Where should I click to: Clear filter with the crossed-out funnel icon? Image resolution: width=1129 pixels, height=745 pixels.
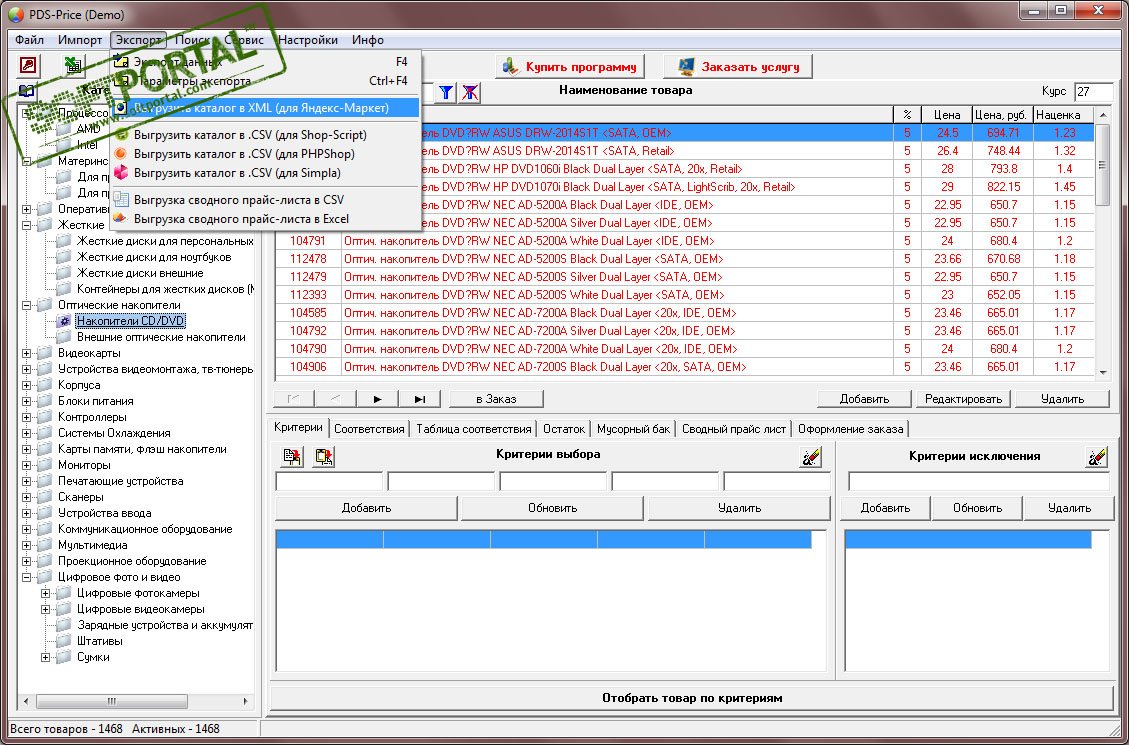coord(470,92)
